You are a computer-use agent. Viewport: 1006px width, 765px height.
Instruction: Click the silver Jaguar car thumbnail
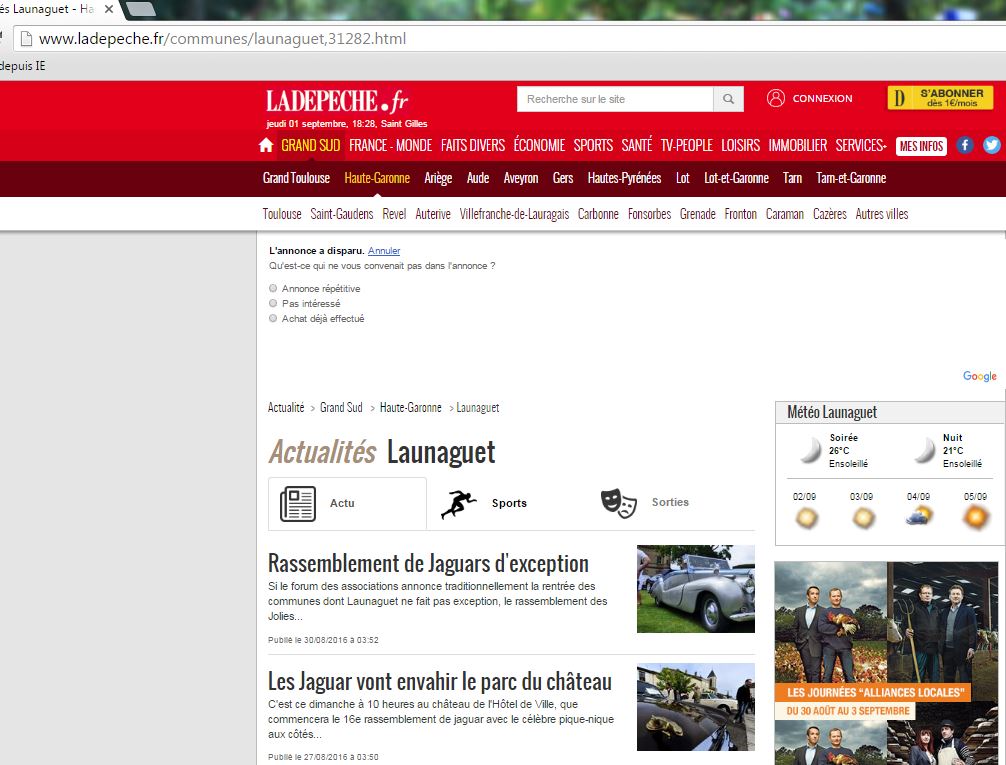(695, 589)
